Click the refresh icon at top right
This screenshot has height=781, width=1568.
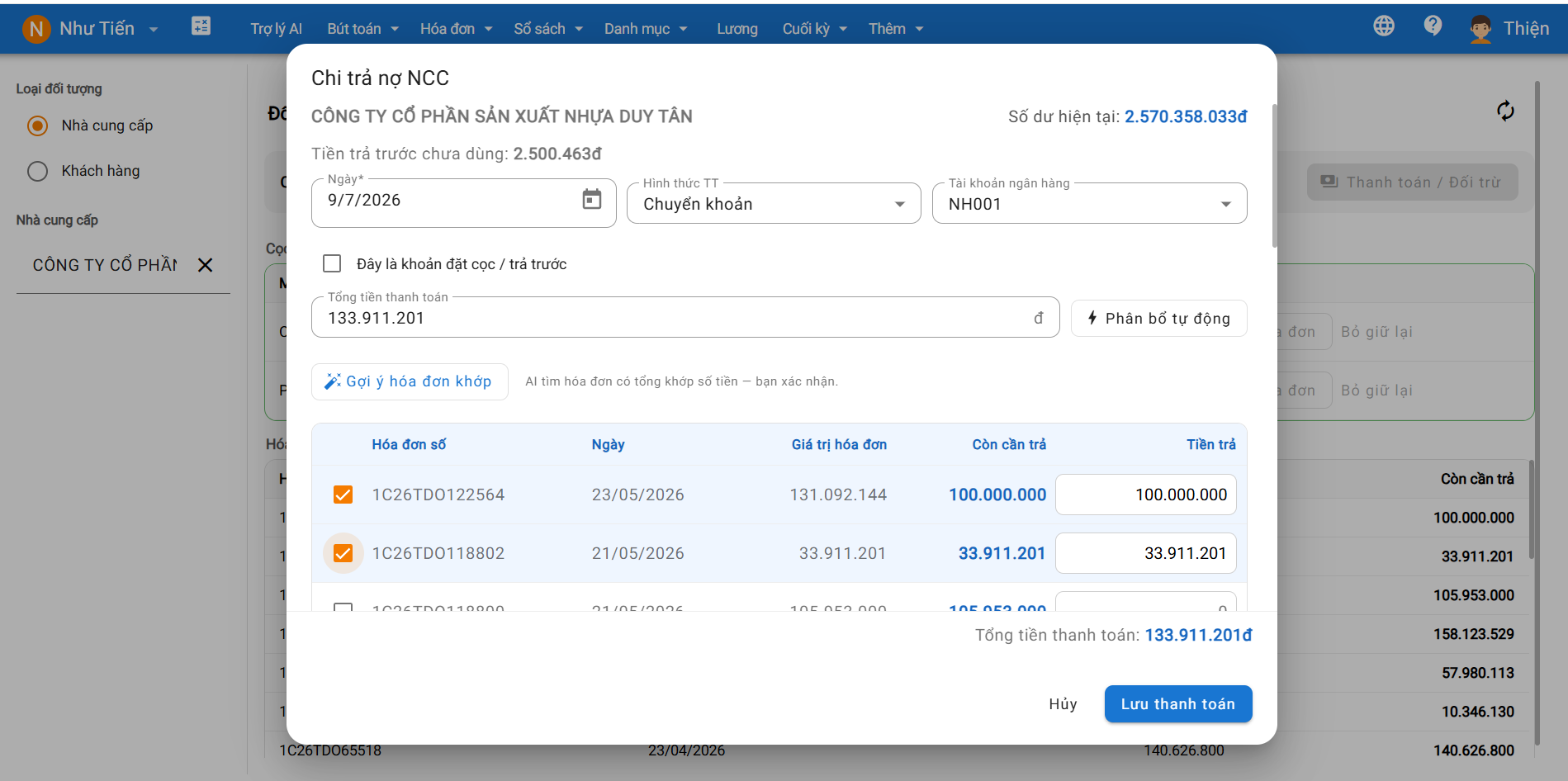[1505, 111]
